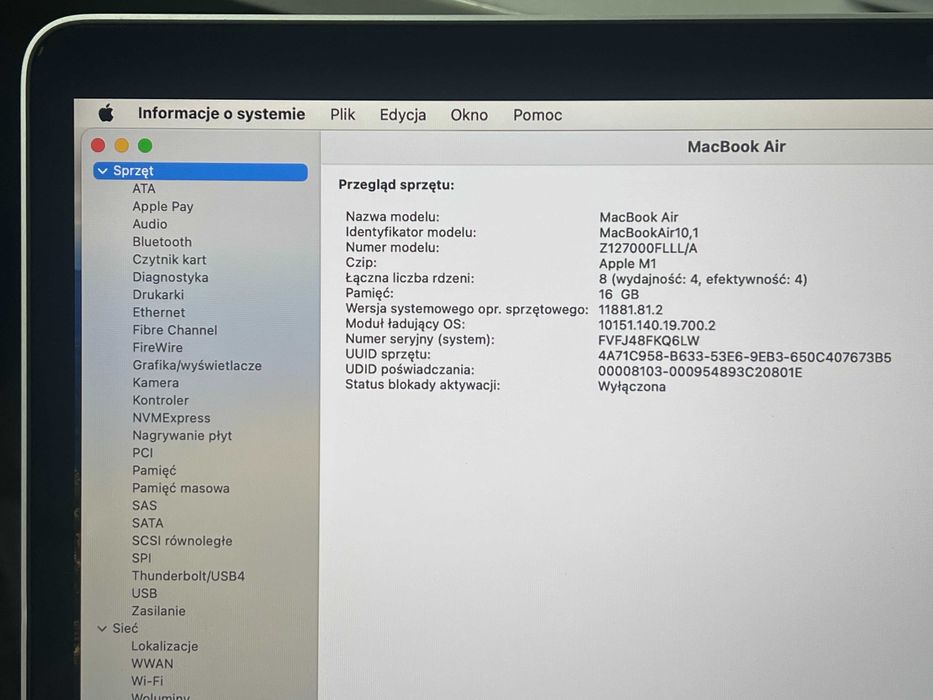The image size is (933, 700).
Task: Open the Edycja menu
Action: [403, 115]
